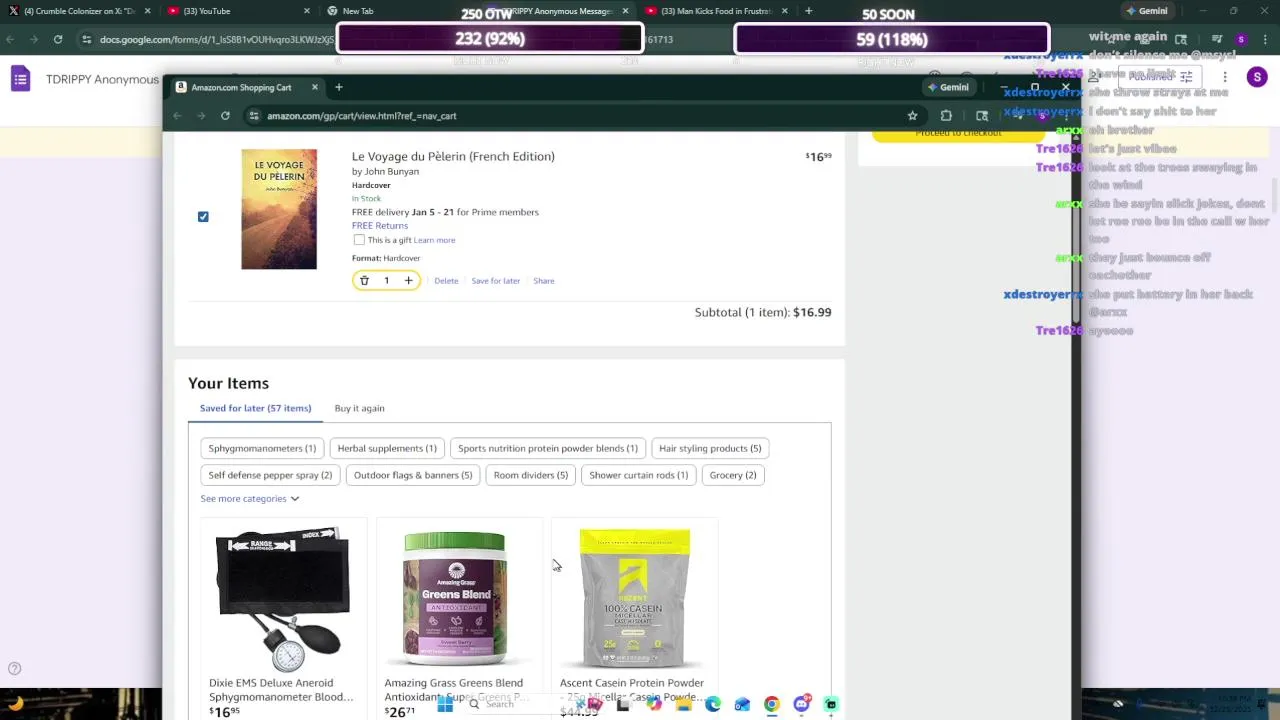Image resolution: width=1280 pixels, height=720 pixels.
Task: Toggle the Le Voyage du Pèlerin item checkbox
Action: click(x=203, y=216)
